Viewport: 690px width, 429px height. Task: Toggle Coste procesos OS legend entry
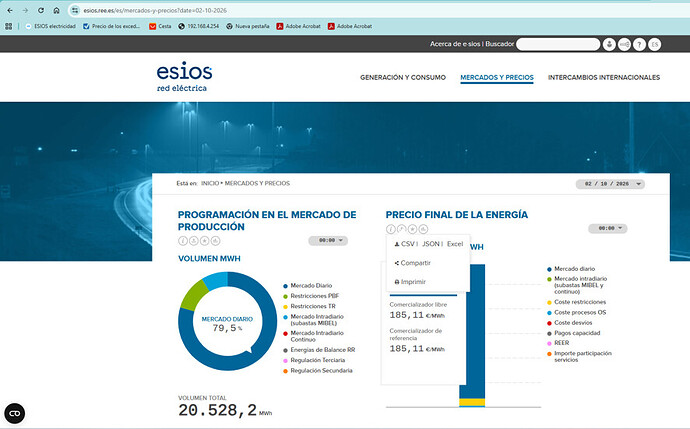(576, 312)
